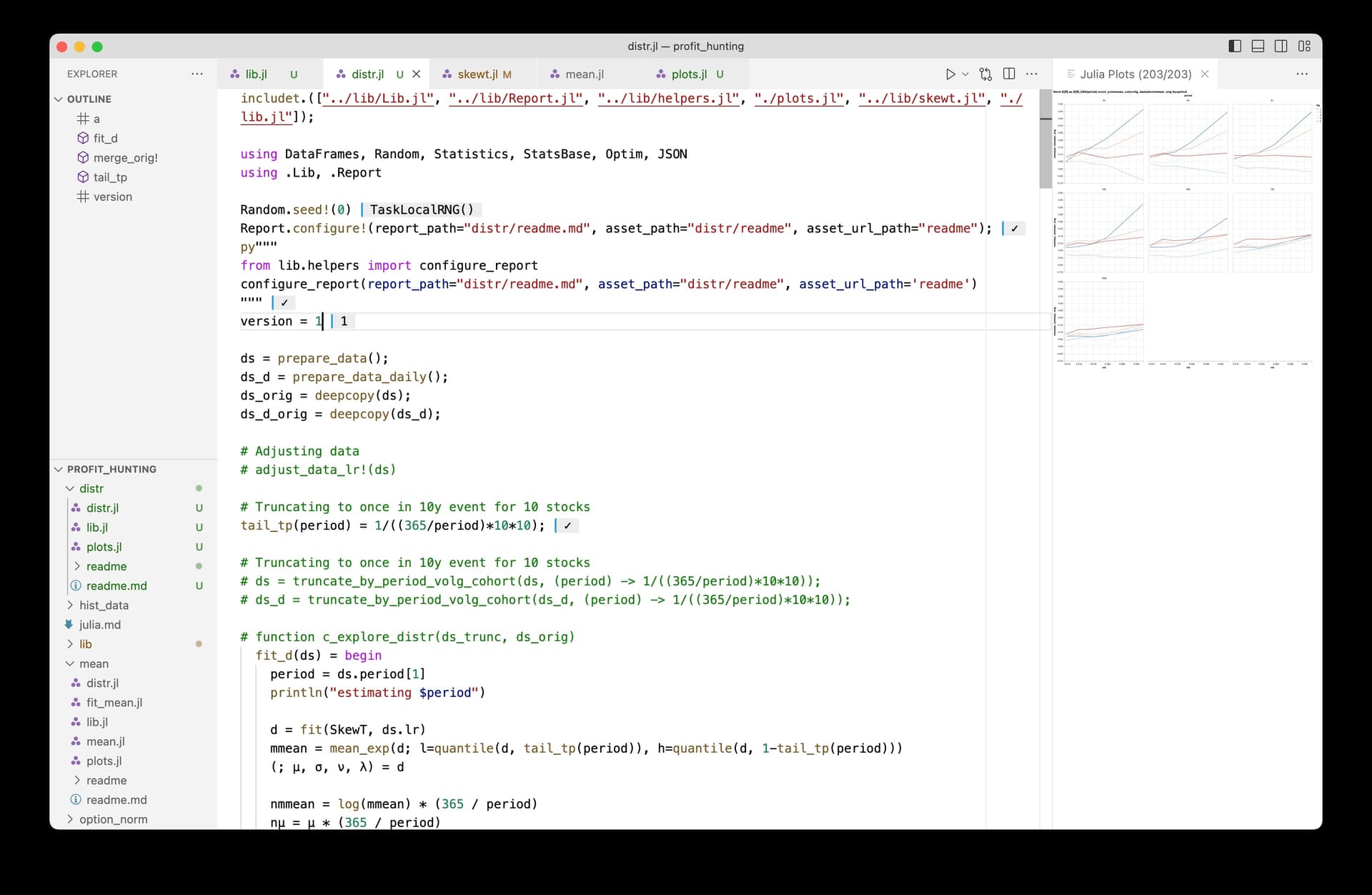This screenshot has height=895, width=1372.
Task: Open lib.jl in distr folder
Action: [134, 527]
